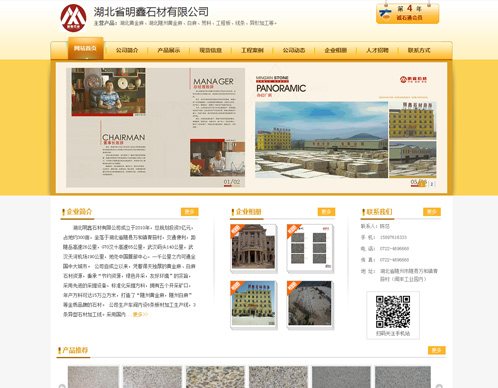Open the 联系方式 navigation item
Viewport: 498px width, 388px height.
coord(419,50)
